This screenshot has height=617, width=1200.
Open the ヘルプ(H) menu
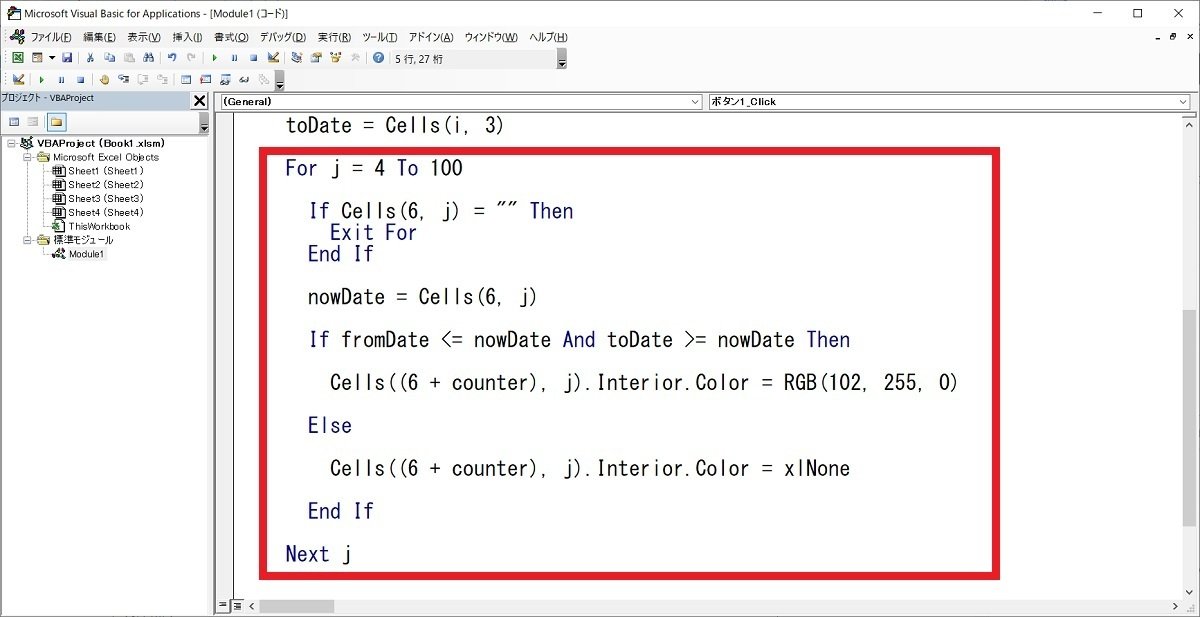click(x=549, y=37)
